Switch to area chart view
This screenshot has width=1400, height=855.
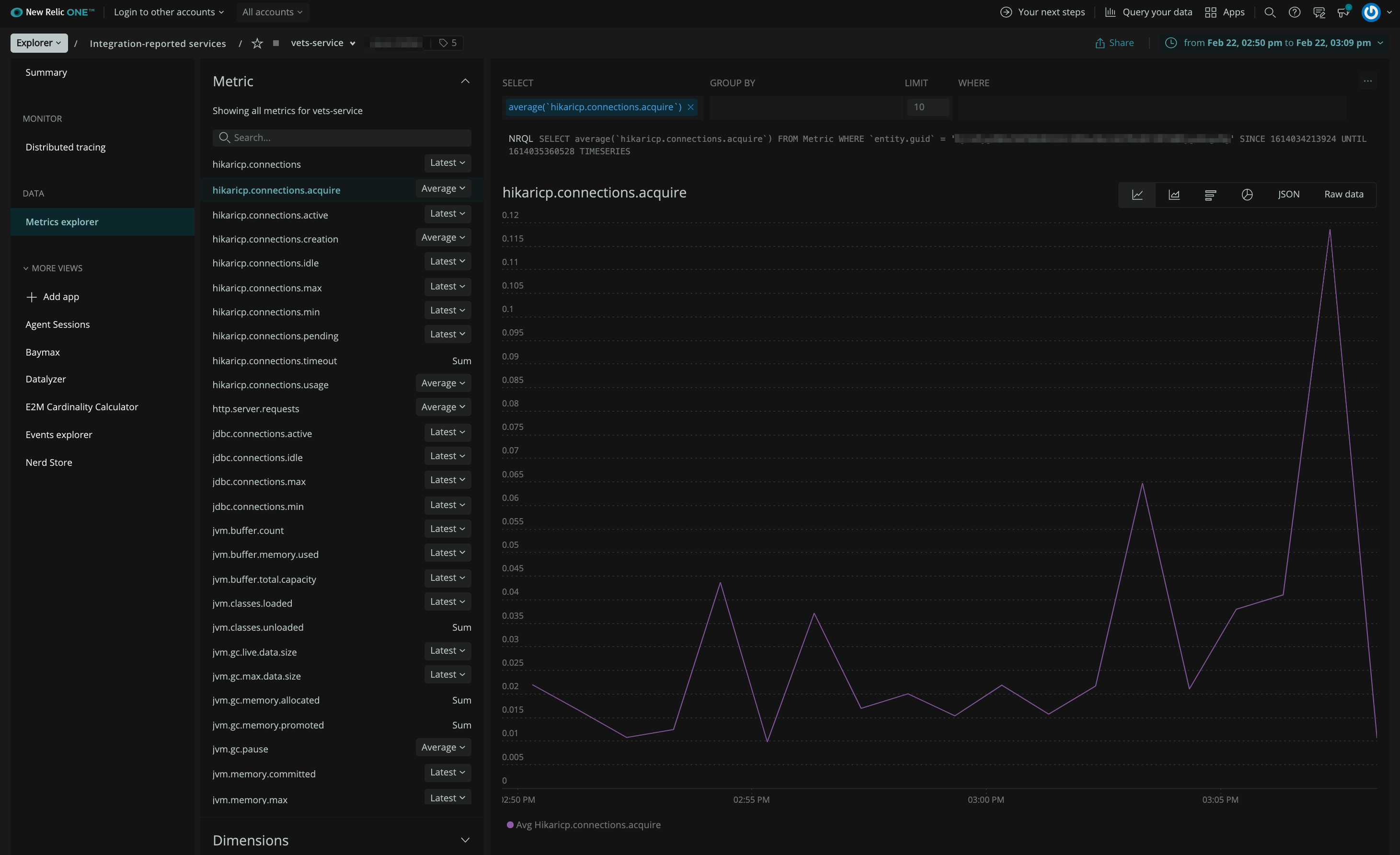(x=1174, y=195)
